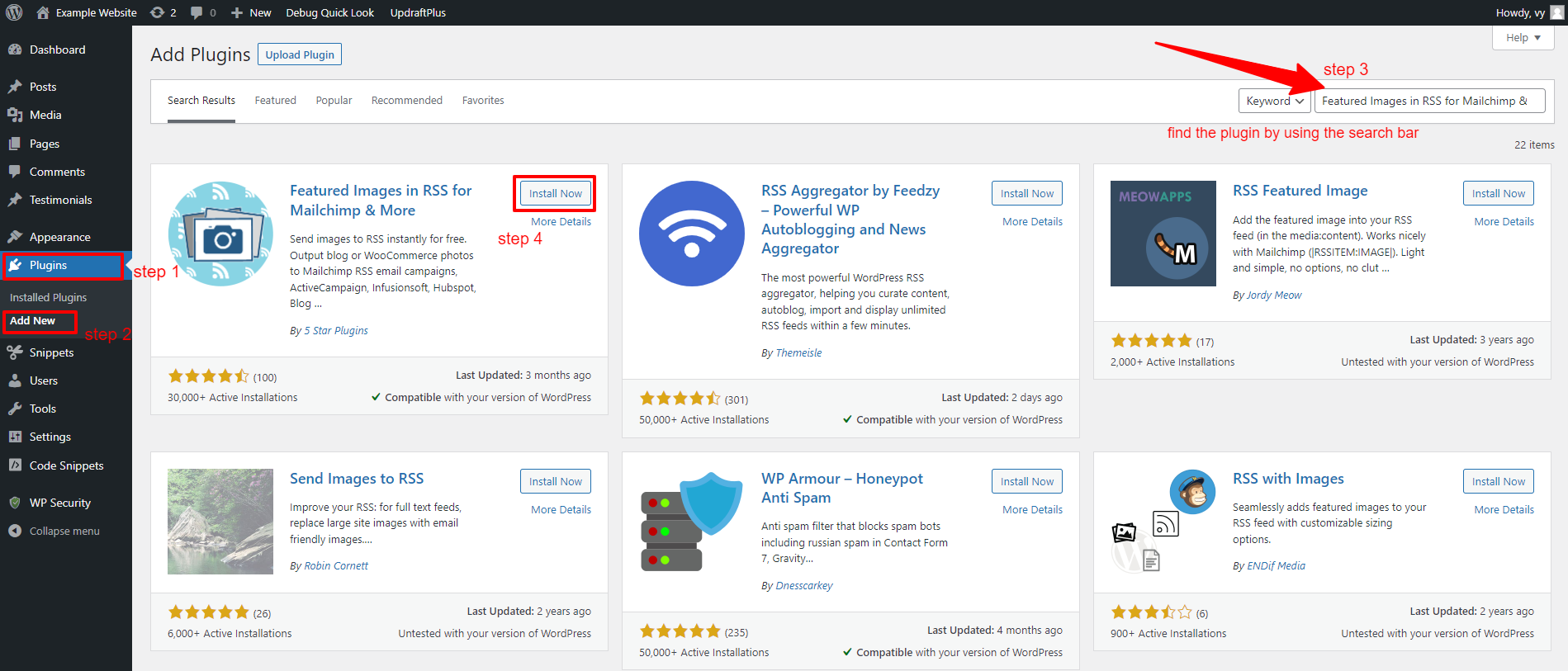This screenshot has width=1568, height=671.
Task: Switch to the Featured tab
Action: click(x=275, y=101)
